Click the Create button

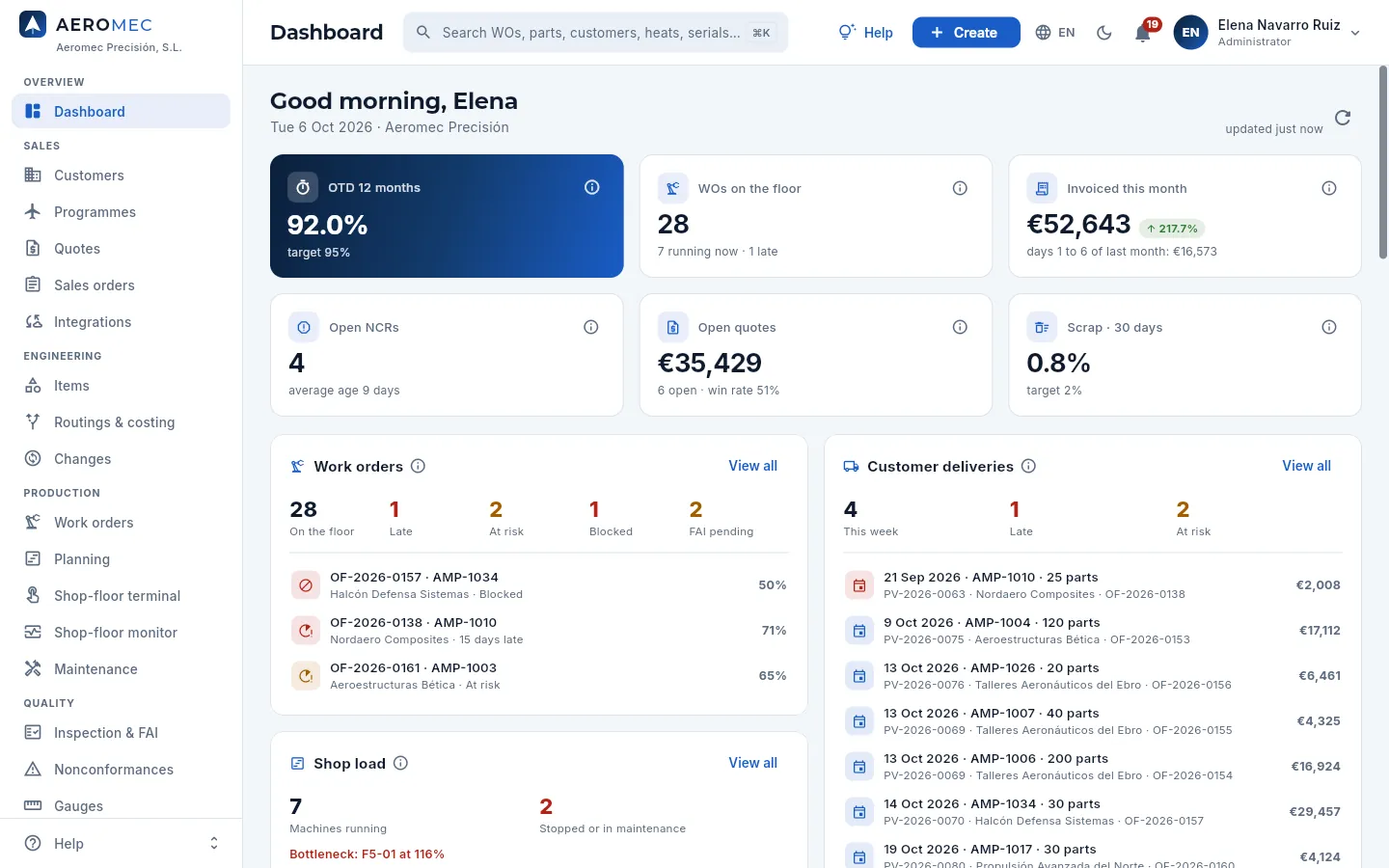[966, 33]
